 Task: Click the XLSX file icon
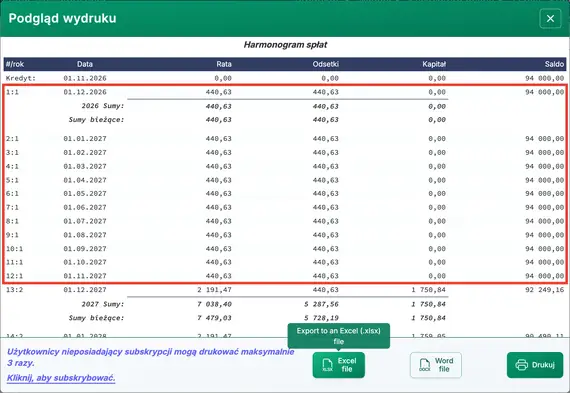(x=328, y=365)
